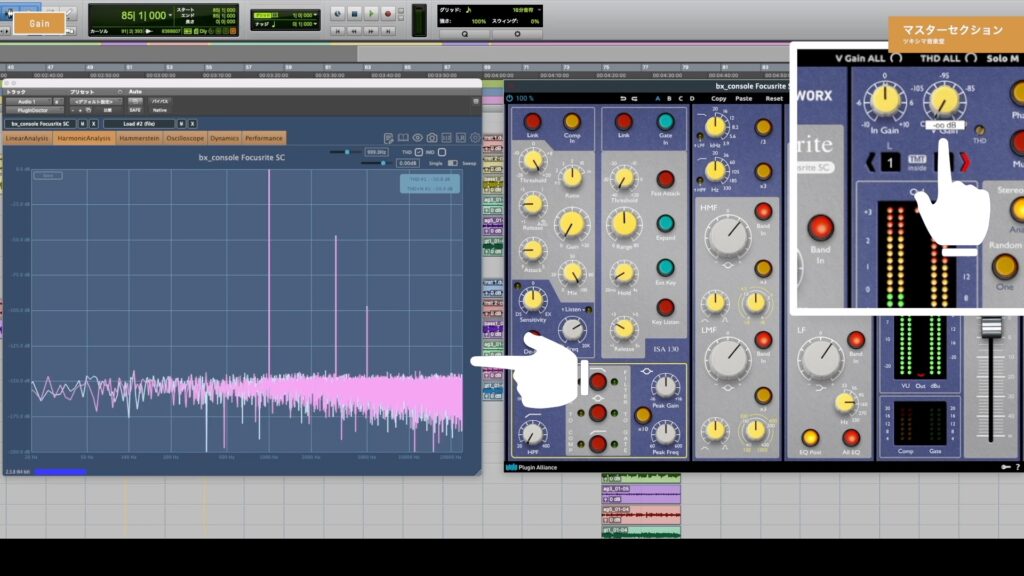The width and height of the screenshot is (1024, 576).
Task: Open Plugin Doctor settings gear
Action: click(x=475, y=138)
